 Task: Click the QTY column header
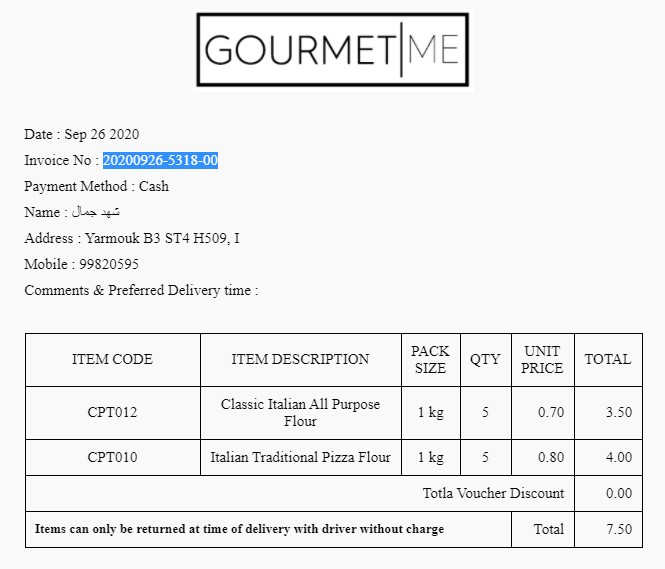tap(485, 359)
